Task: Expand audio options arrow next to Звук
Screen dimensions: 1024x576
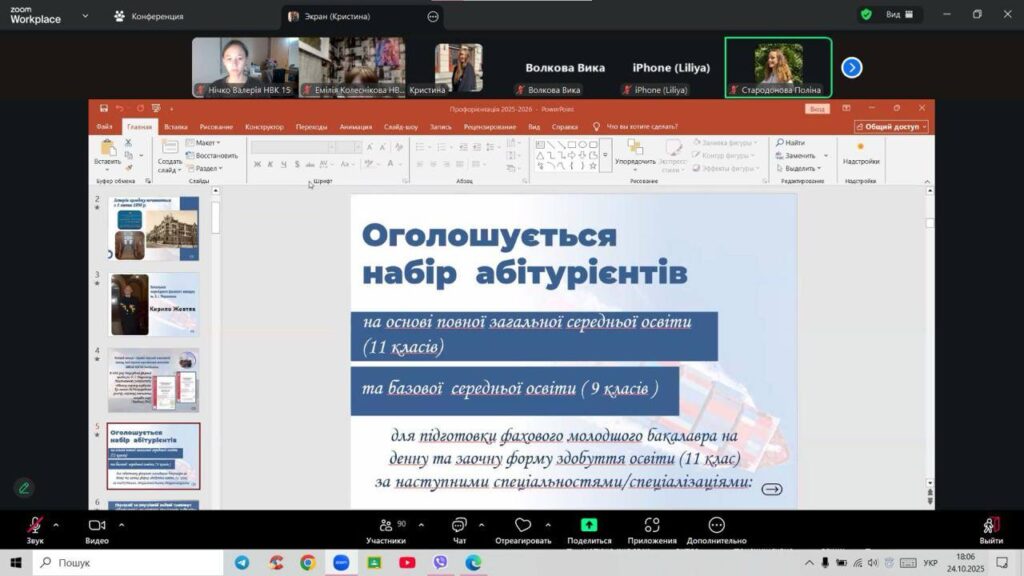Action: 55,524
